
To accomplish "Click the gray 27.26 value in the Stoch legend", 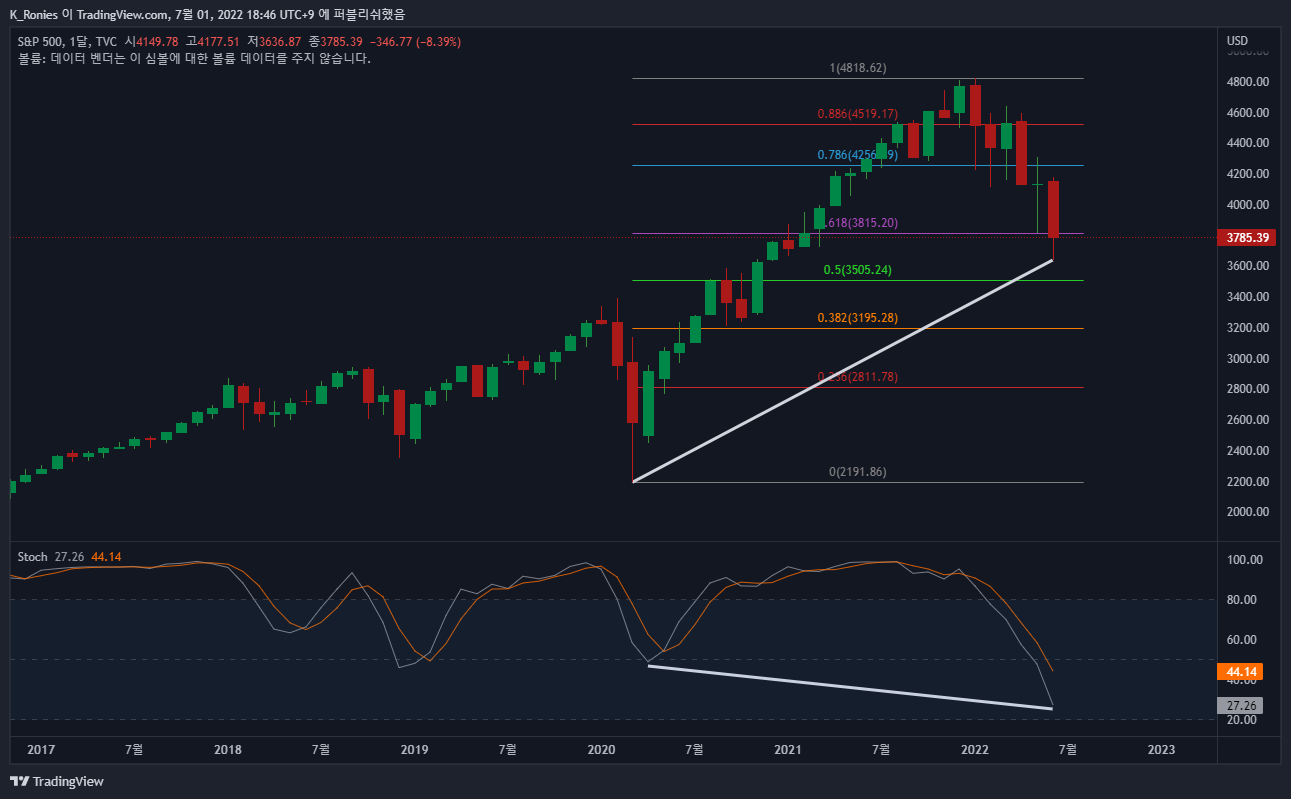I will pos(69,556).
